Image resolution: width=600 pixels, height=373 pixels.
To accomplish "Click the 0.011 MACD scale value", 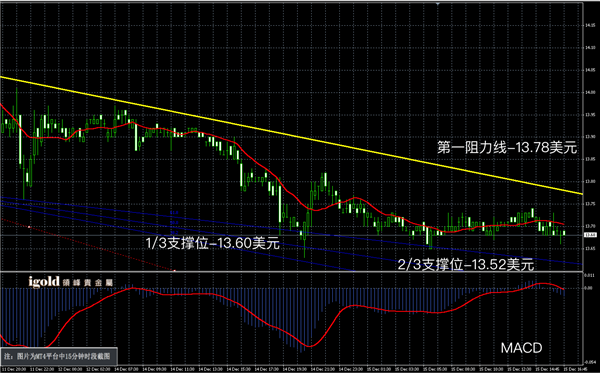I will click(589, 275).
